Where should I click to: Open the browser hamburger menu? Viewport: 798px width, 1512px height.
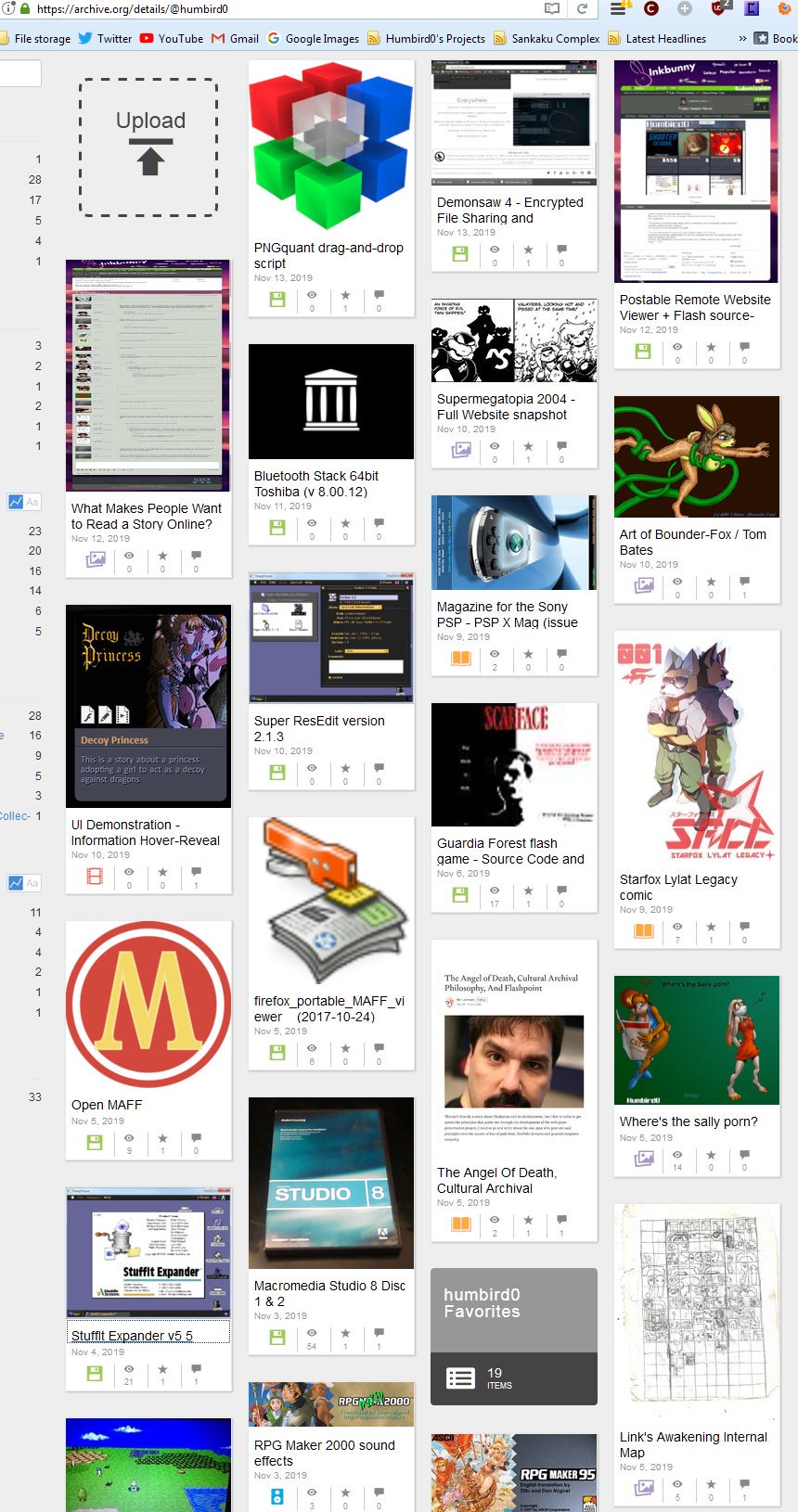[619, 9]
